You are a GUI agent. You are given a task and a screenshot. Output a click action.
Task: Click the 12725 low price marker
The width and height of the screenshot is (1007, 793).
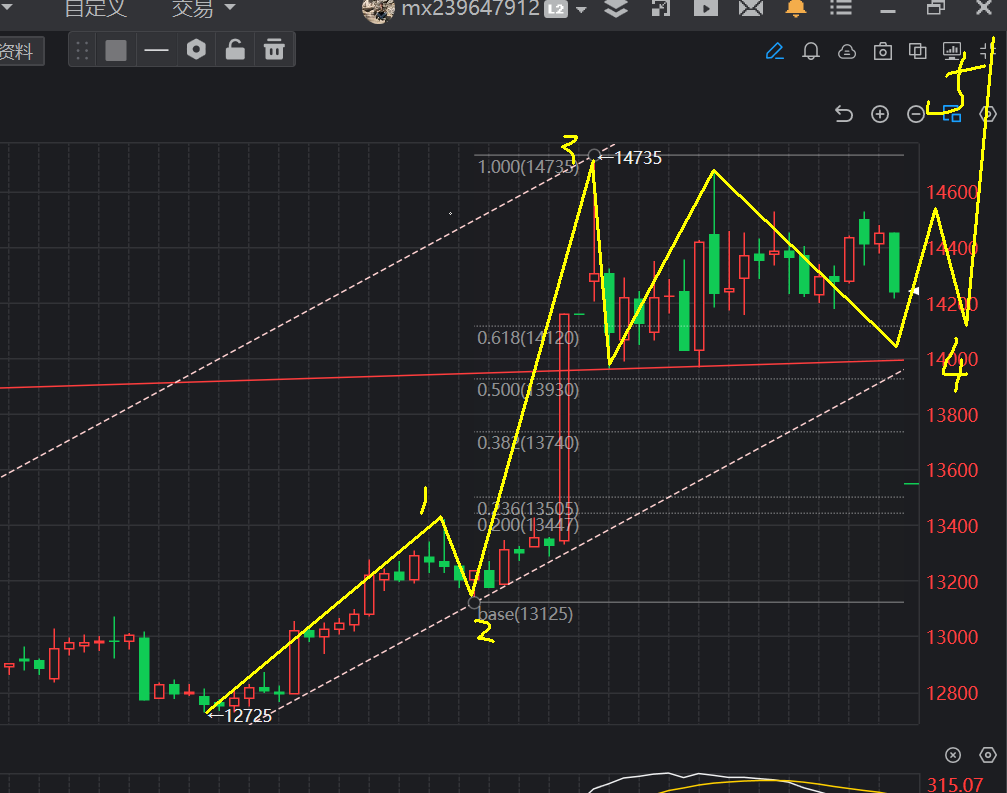[240, 715]
